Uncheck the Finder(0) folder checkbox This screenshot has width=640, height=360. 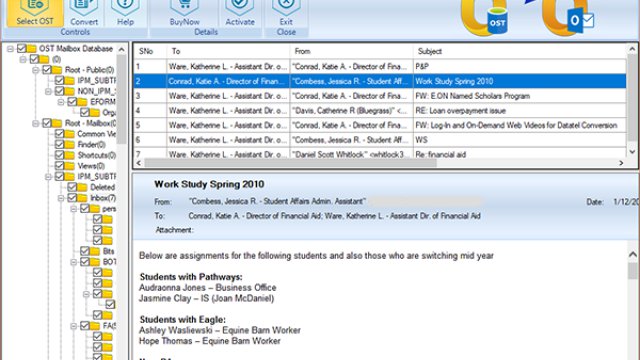[60, 144]
